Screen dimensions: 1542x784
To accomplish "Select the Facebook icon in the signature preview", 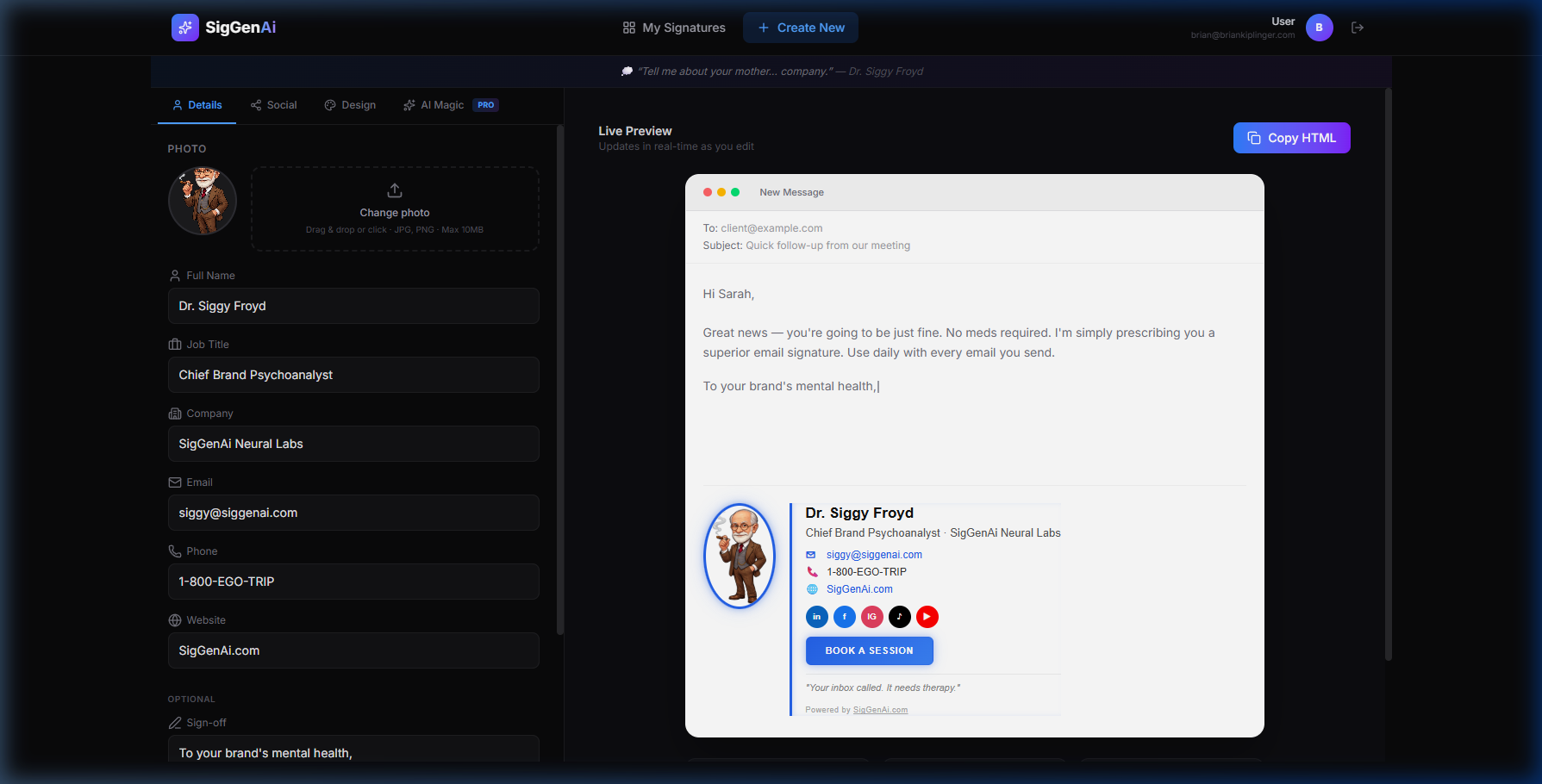I will pos(844,617).
